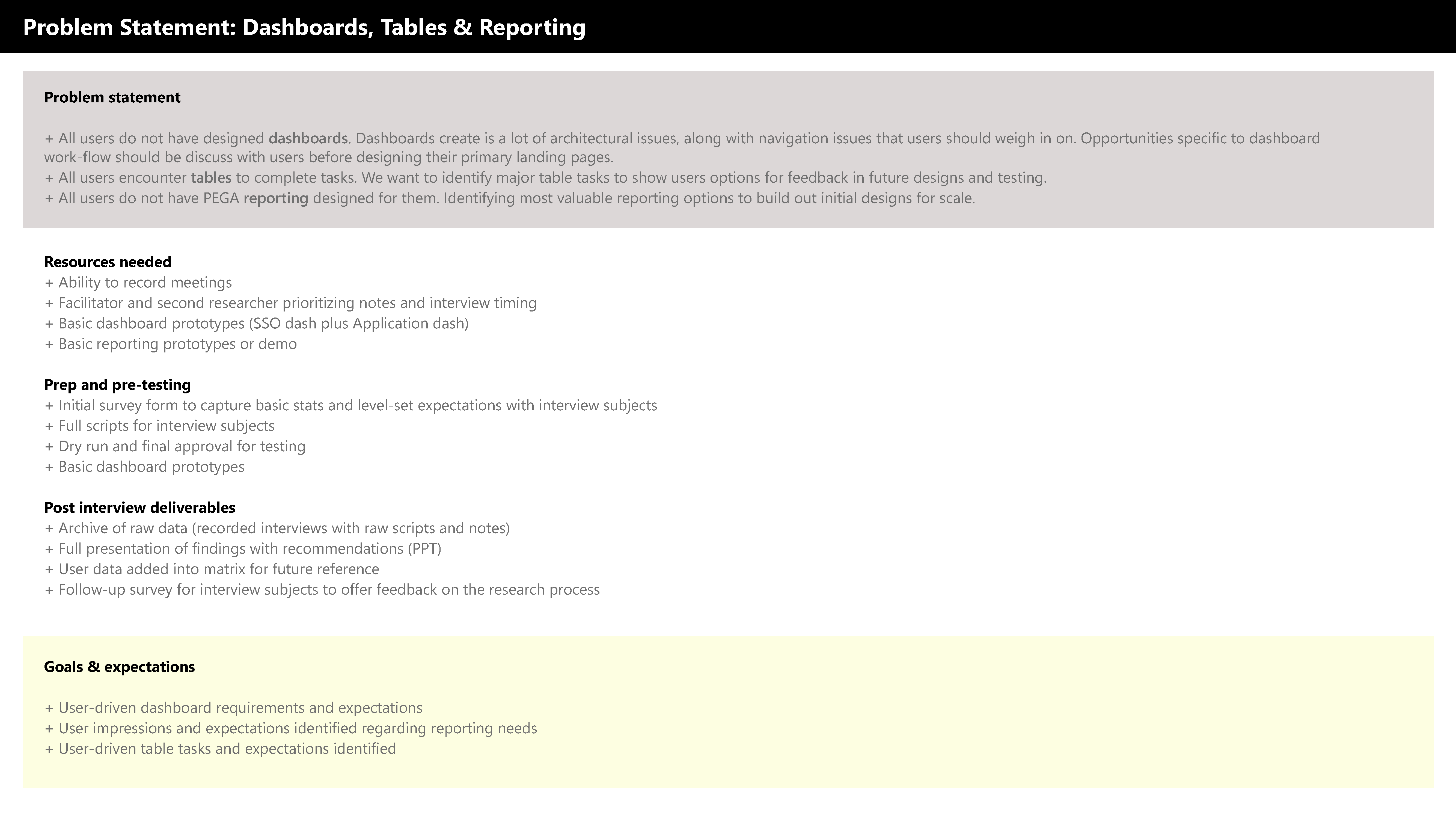Image resolution: width=1456 pixels, height=819 pixels.
Task: Click '+ Ability to record meetings'
Action: (138, 283)
